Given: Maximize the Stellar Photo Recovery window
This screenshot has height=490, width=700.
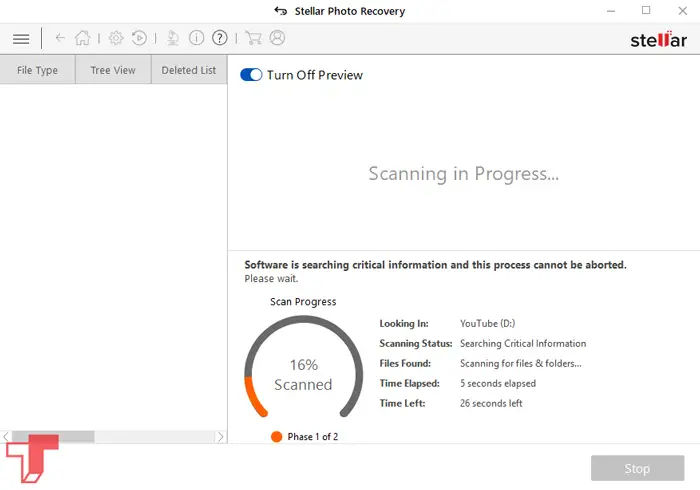Looking at the screenshot, I should pyautogui.click(x=646, y=10).
